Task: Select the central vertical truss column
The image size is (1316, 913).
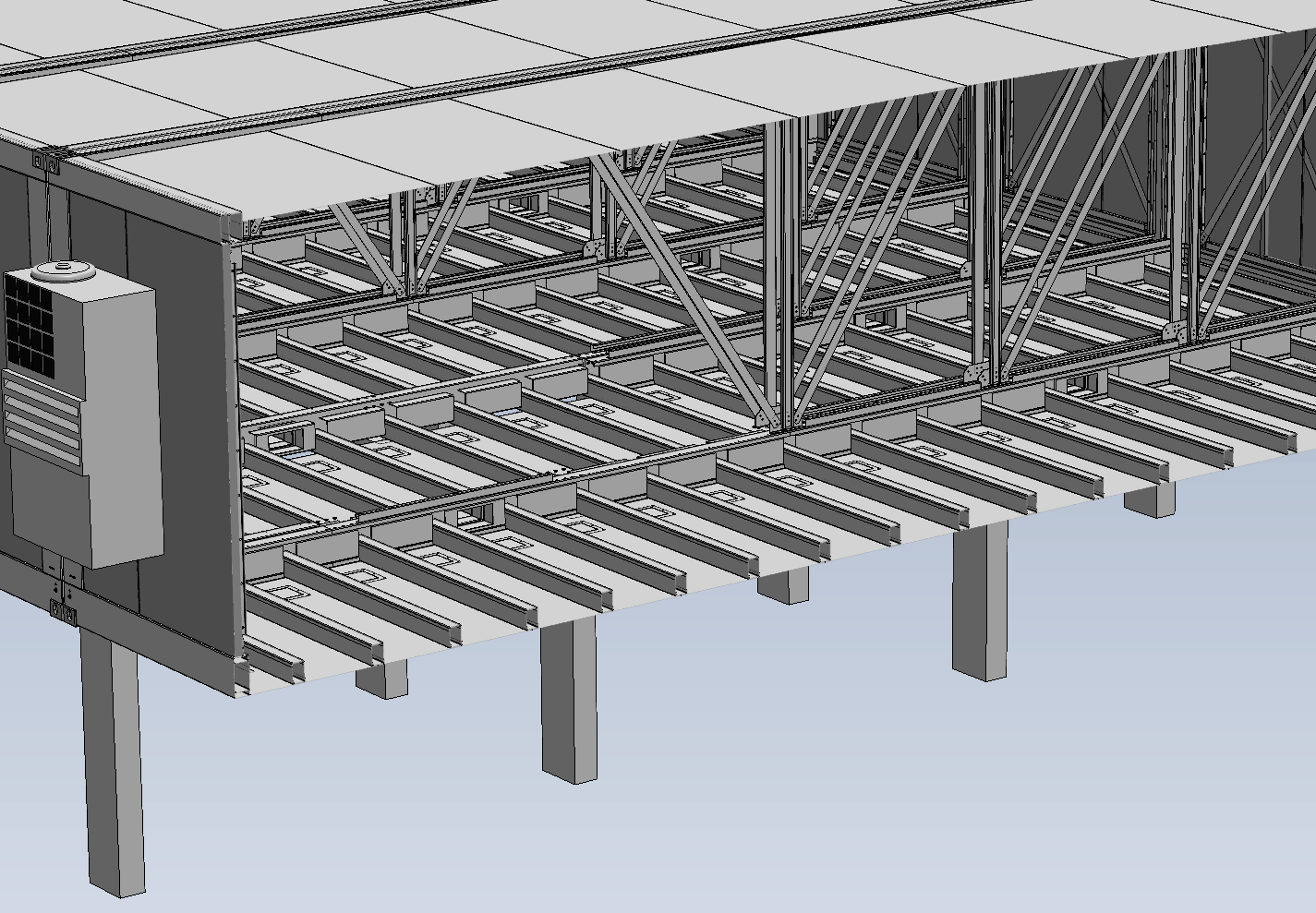Action: [x=783, y=277]
